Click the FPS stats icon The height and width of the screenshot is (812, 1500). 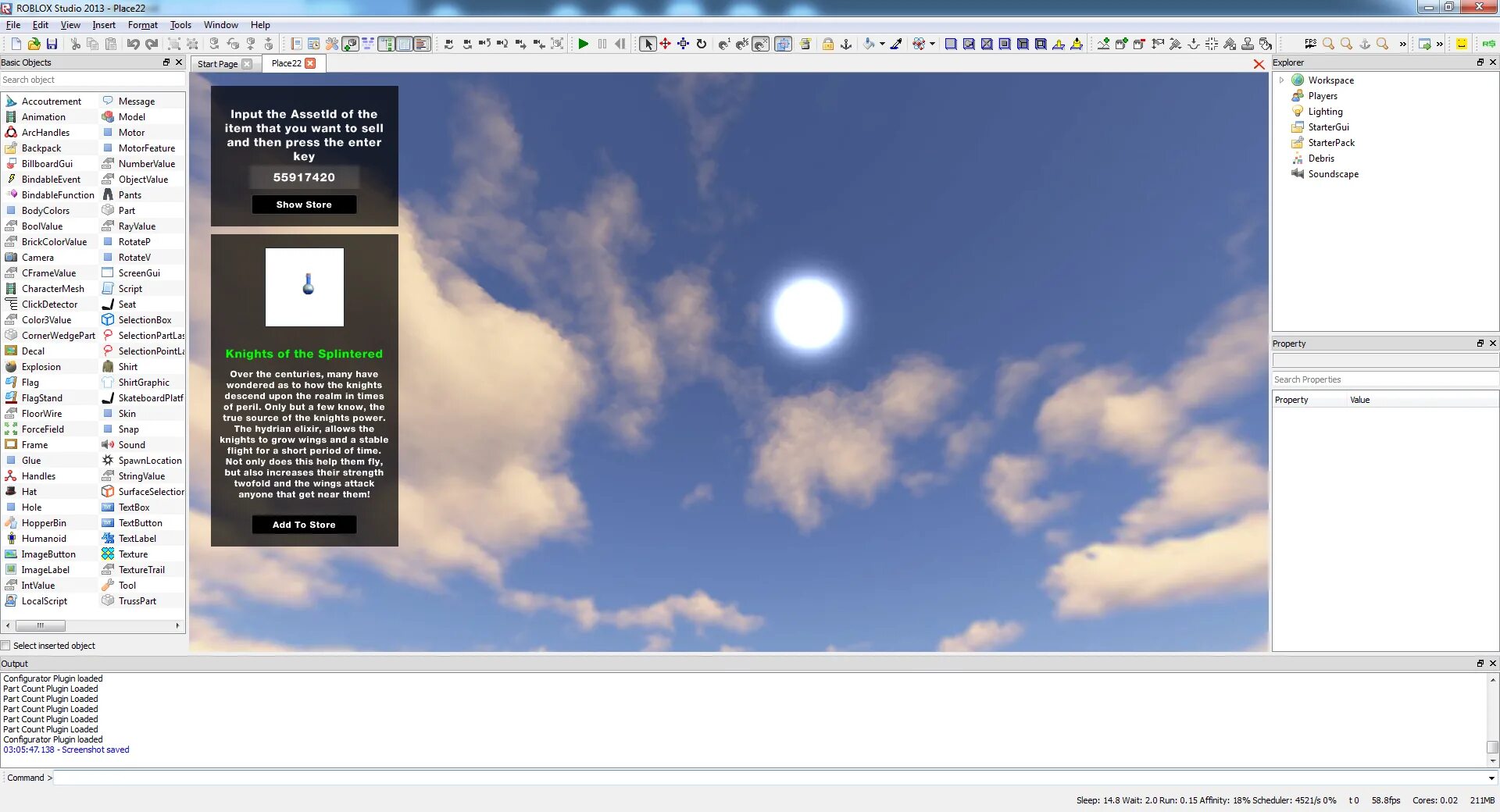coord(1310,45)
